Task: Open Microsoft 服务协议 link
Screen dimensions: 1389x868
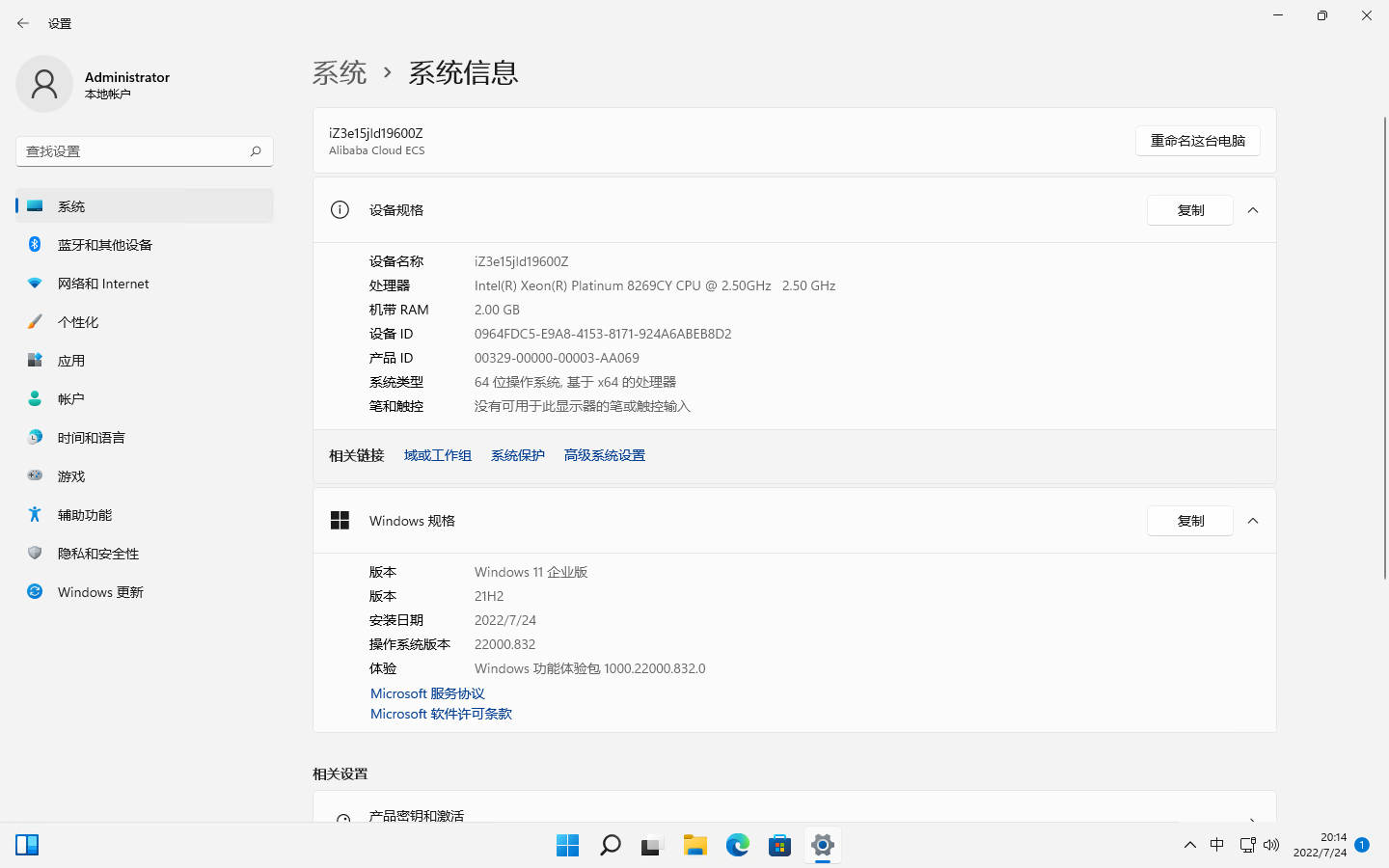Action: point(427,693)
